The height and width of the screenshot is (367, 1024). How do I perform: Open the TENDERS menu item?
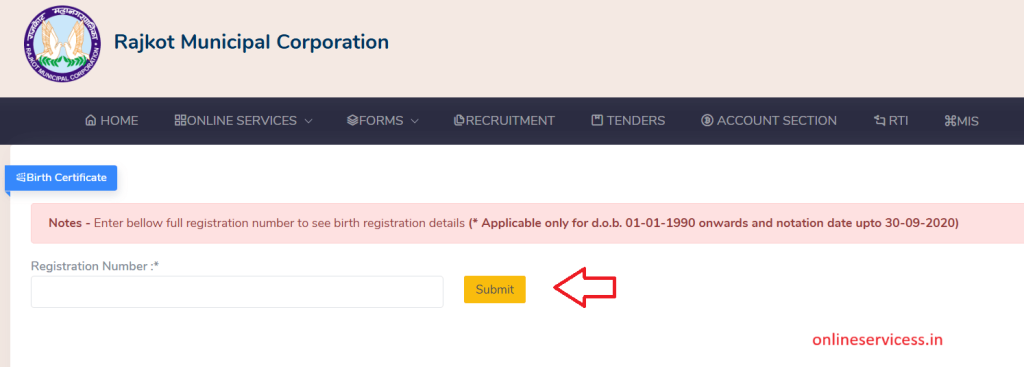[628, 121]
